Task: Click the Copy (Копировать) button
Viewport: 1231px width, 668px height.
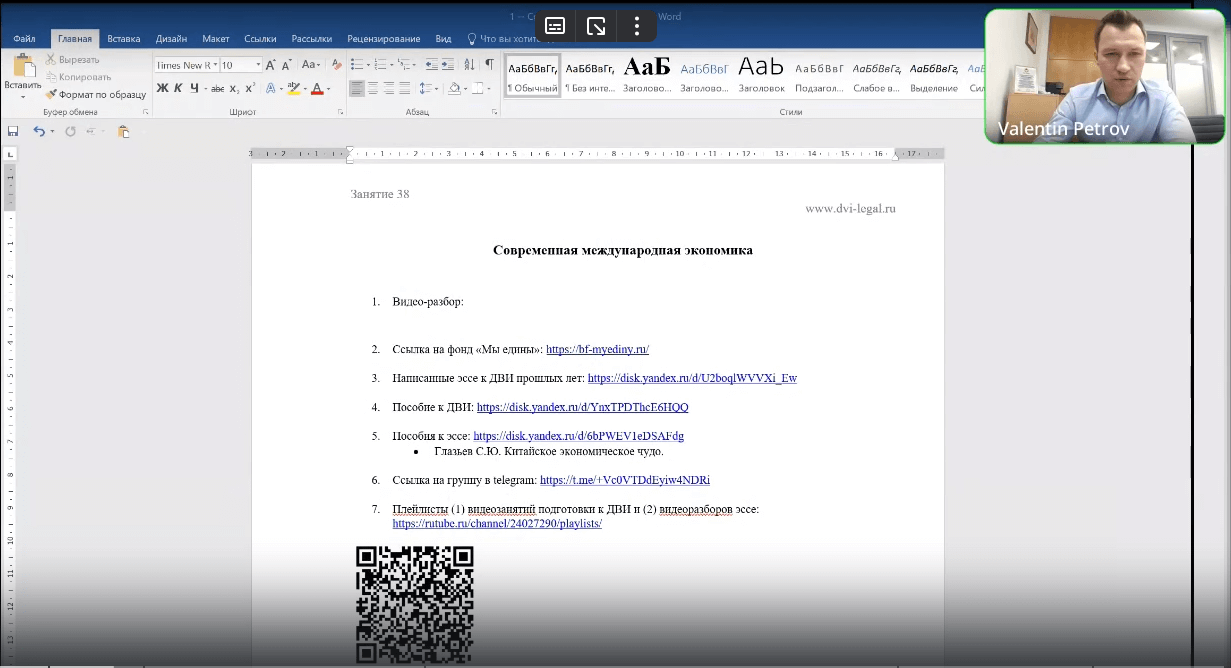Action: click(77, 77)
